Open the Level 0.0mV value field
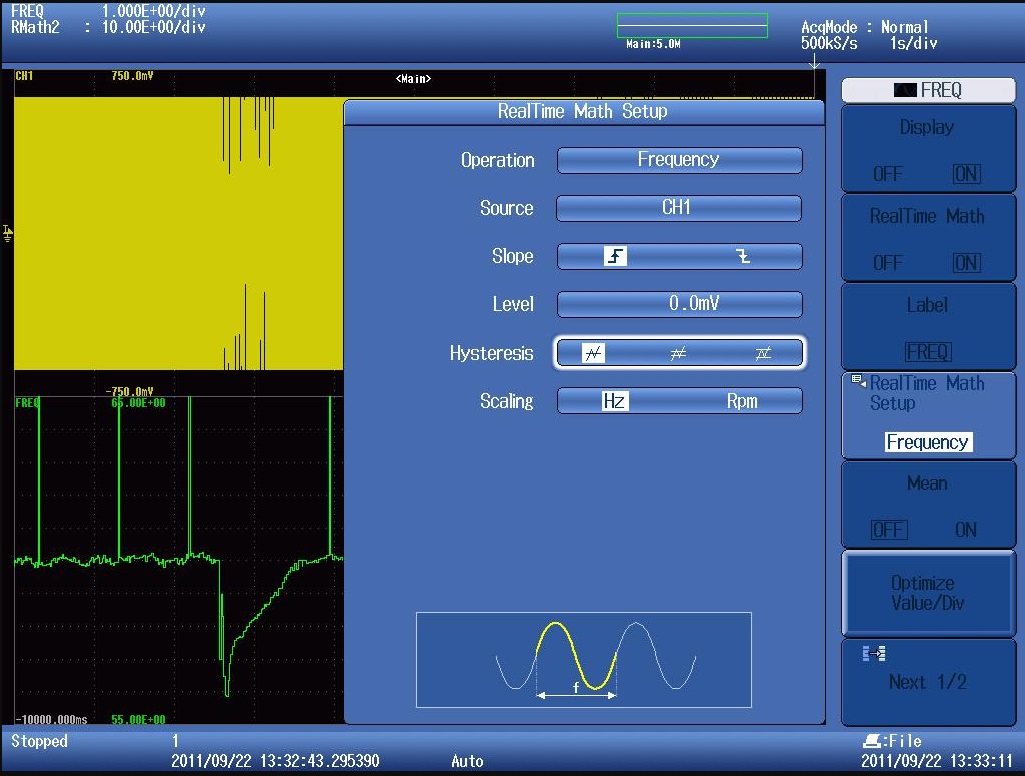This screenshot has width=1025, height=776. coord(679,304)
